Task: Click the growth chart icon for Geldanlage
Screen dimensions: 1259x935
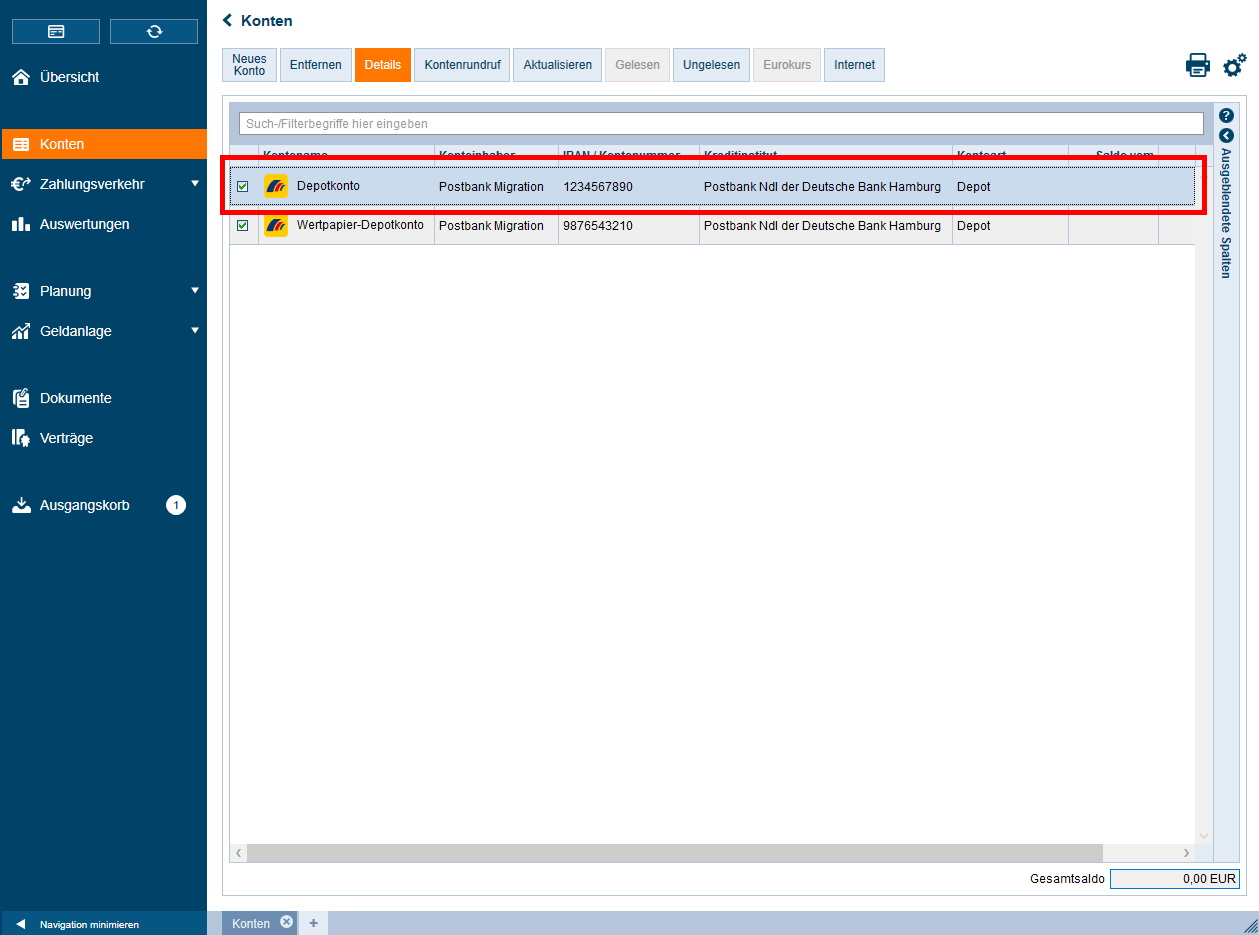Action: pos(21,331)
